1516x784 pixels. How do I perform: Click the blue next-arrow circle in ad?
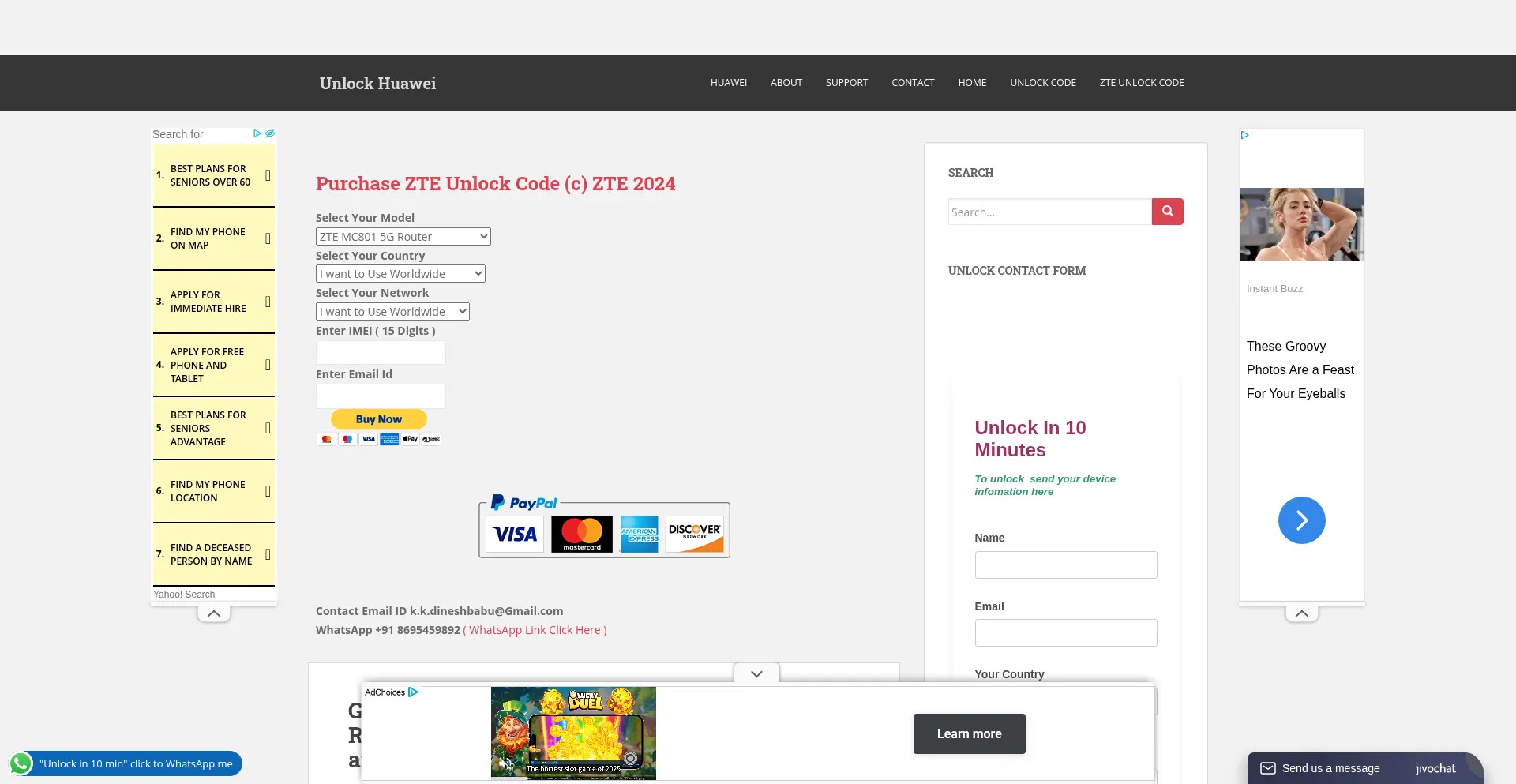pyautogui.click(x=1301, y=520)
